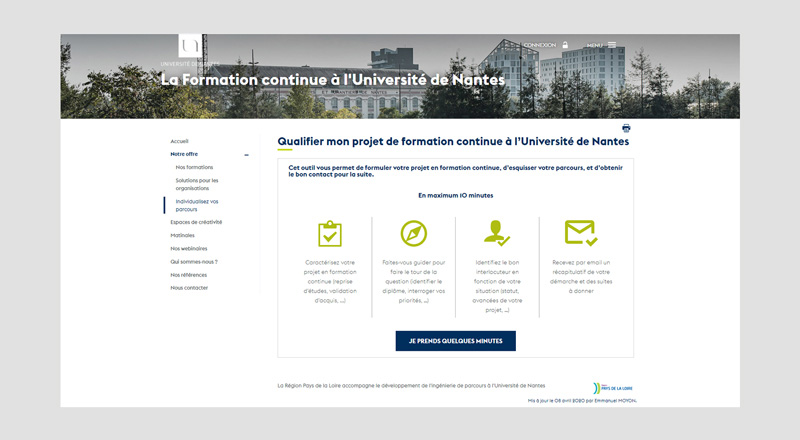Viewport: 800px width, 440px height.
Task: Click text Faites-vous guider pour faire le tour
Action: tap(414, 281)
